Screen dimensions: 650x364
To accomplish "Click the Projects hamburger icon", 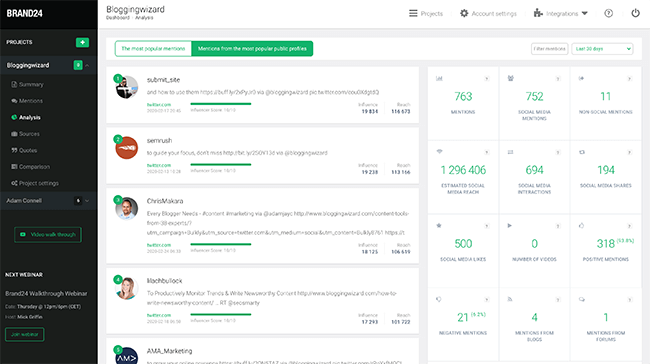I will pos(413,13).
